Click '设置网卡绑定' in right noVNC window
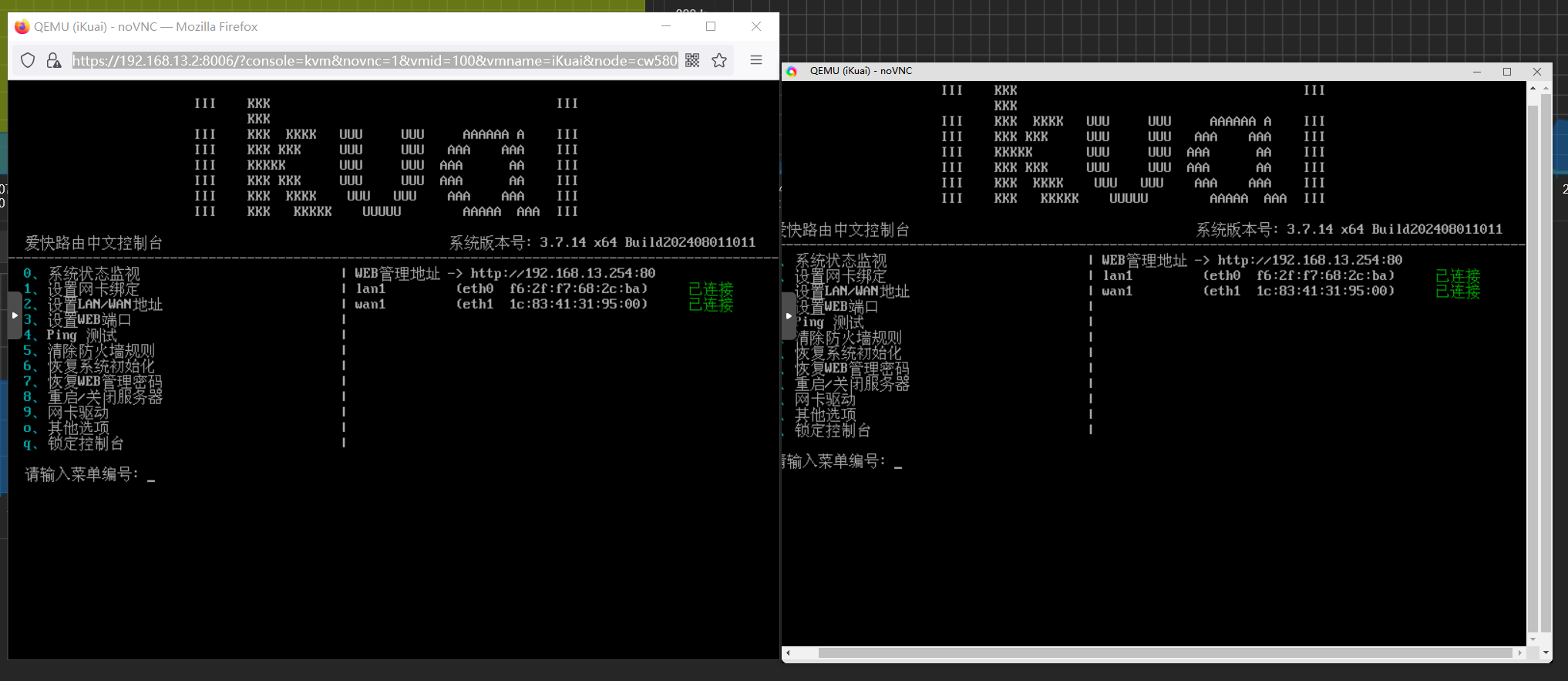This screenshot has width=1568, height=681. 841,276
